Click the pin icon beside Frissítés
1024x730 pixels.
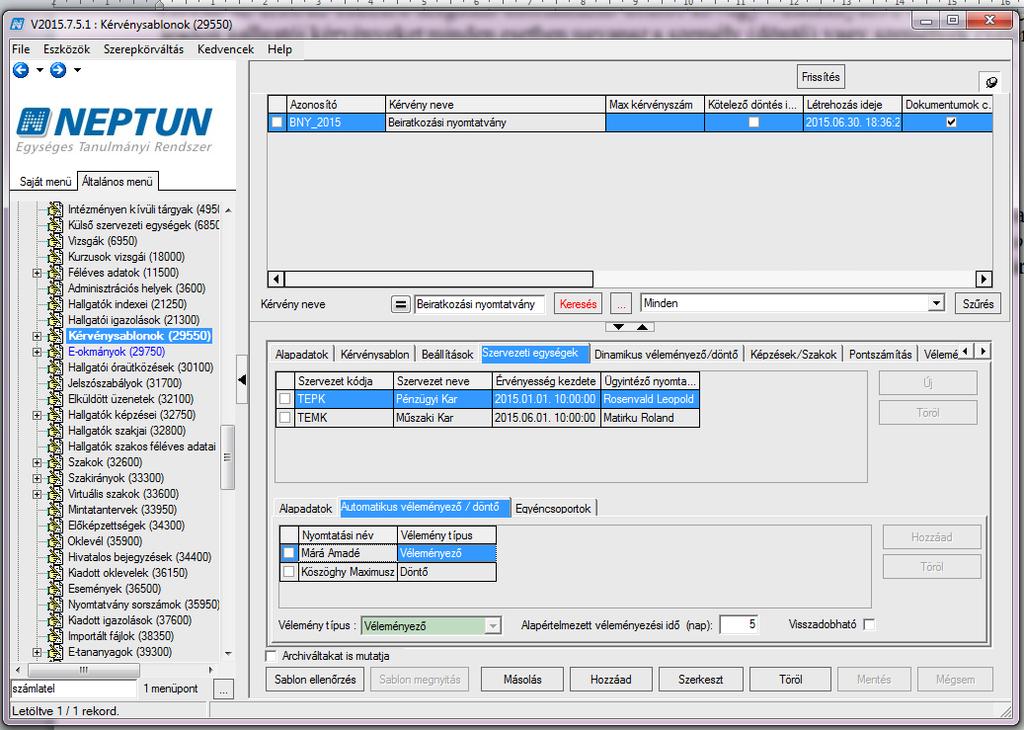[x=991, y=82]
